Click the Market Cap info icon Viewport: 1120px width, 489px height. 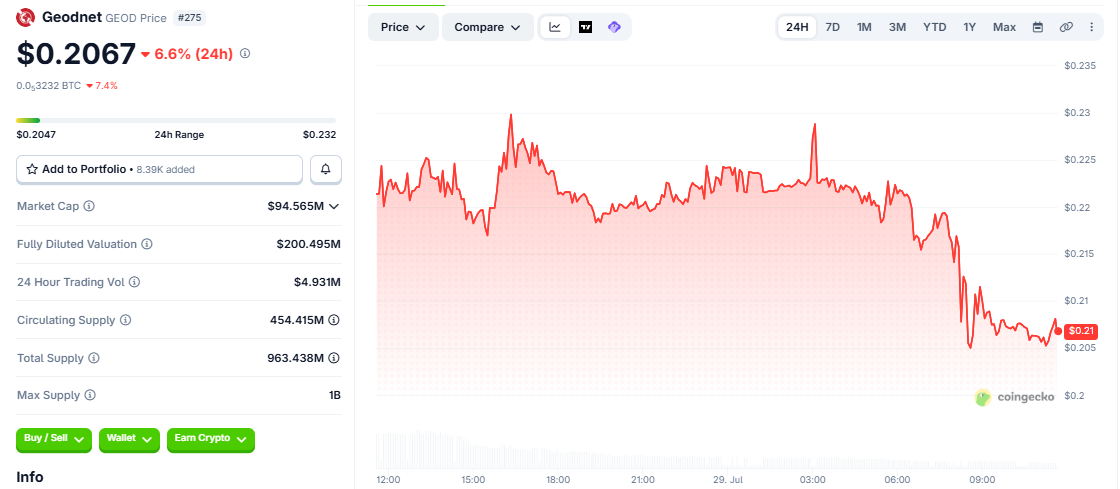coord(89,206)
